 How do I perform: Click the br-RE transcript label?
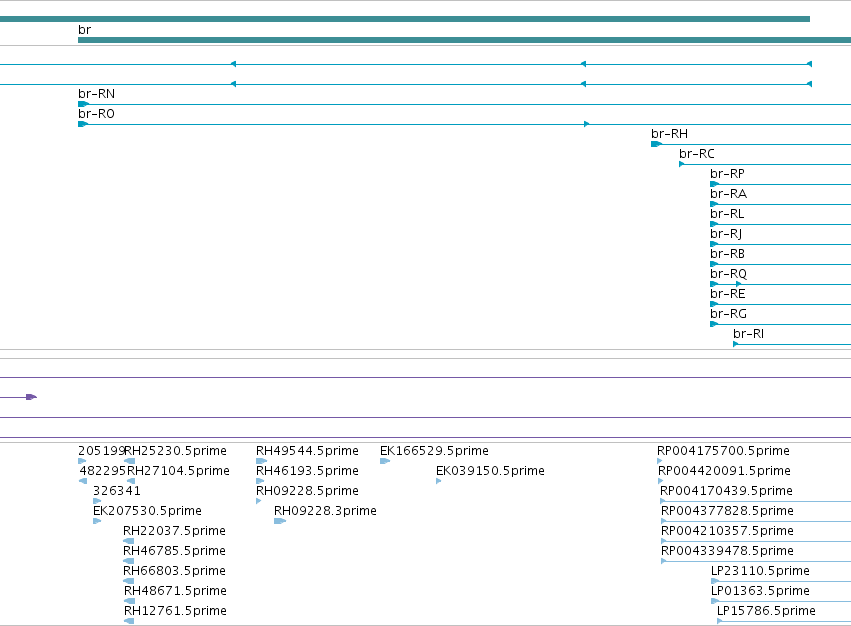pos(728,294)
